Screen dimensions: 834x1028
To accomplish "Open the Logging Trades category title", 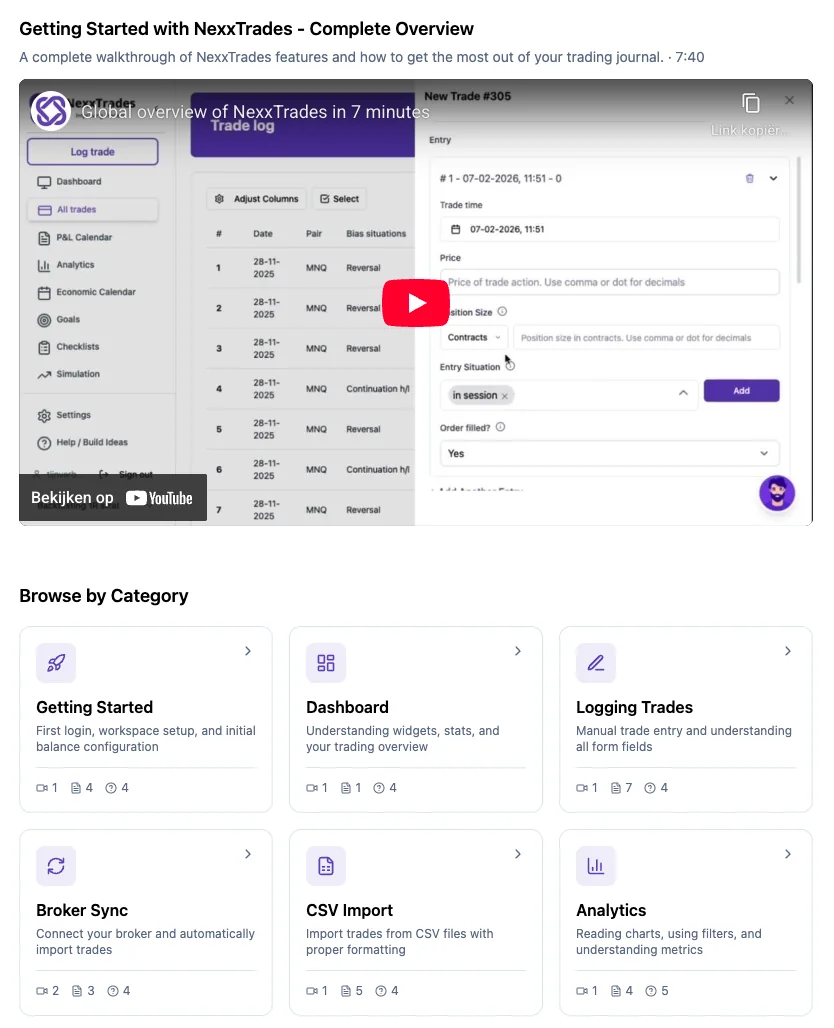I will [635, 707].
